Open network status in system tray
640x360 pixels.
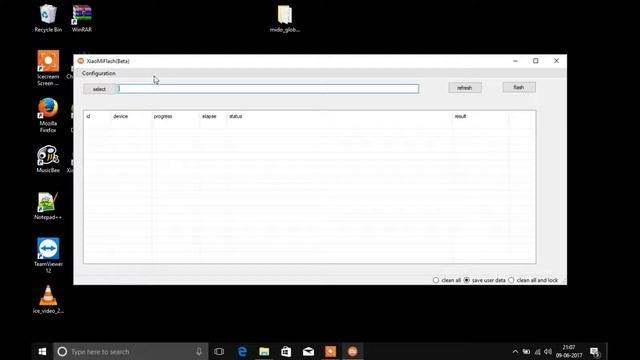[x=537, y=352]
